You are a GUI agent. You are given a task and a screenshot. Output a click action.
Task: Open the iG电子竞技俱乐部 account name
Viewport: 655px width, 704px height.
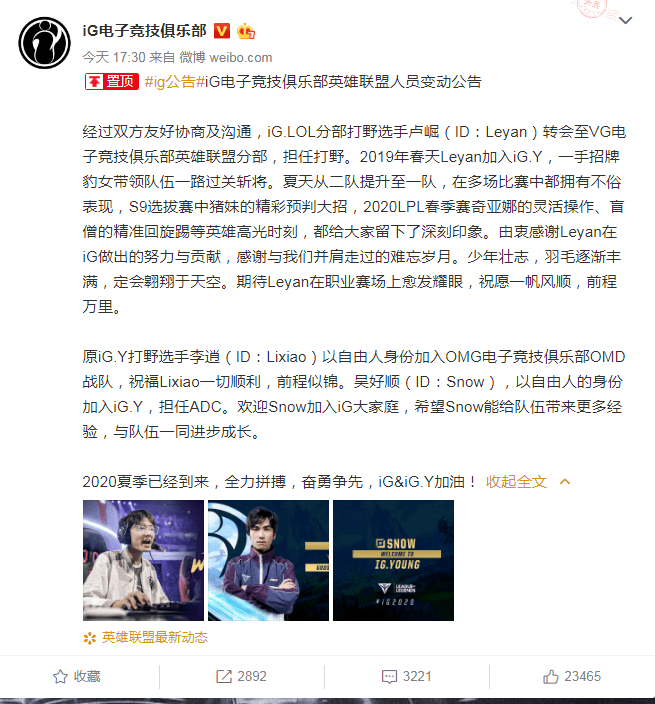coord(145,31)
